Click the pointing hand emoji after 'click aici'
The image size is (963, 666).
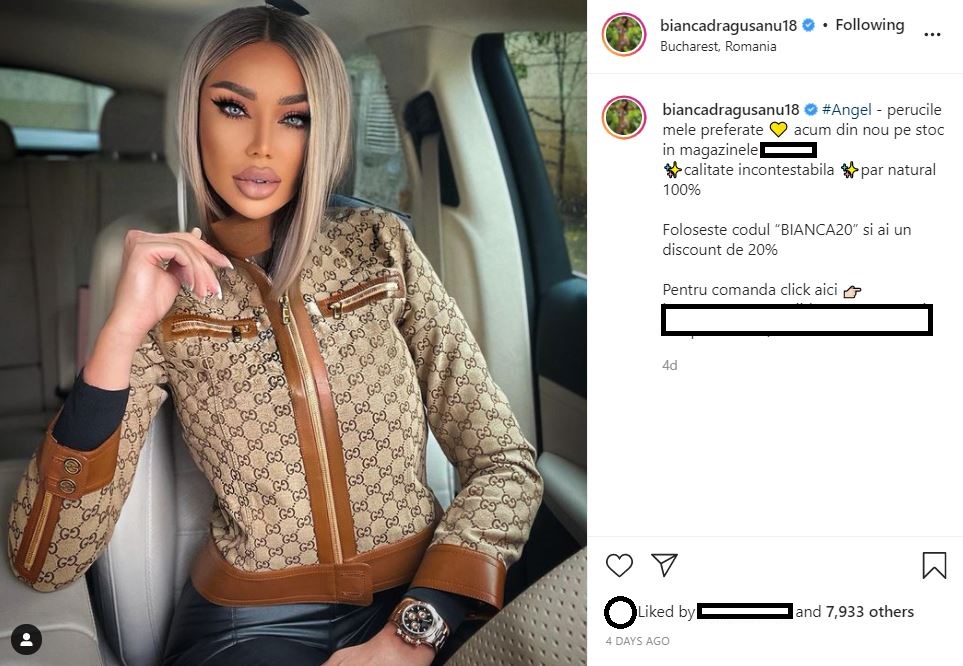tap(852, 291)
